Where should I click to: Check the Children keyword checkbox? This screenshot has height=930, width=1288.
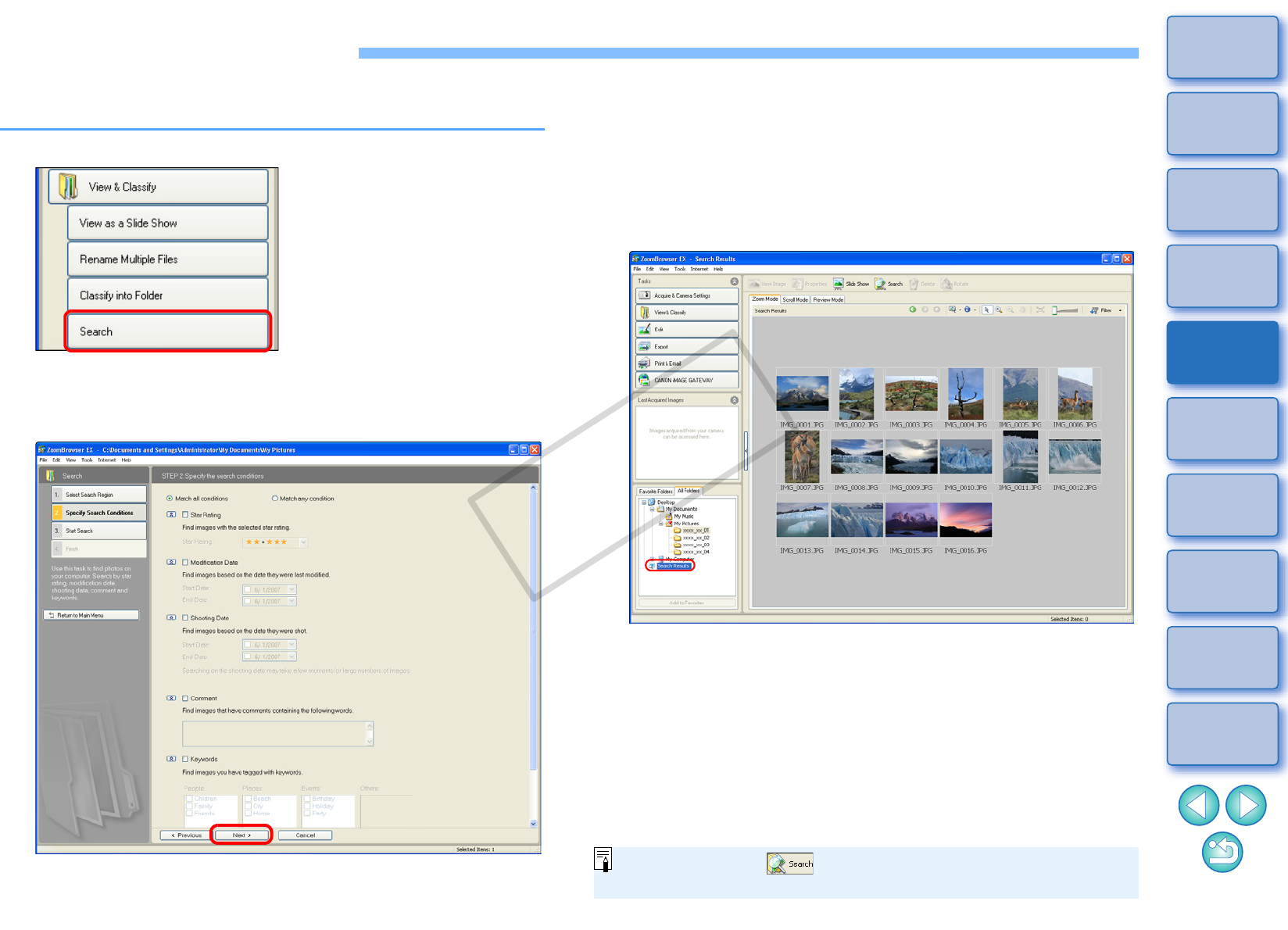(x=190, y=799)
